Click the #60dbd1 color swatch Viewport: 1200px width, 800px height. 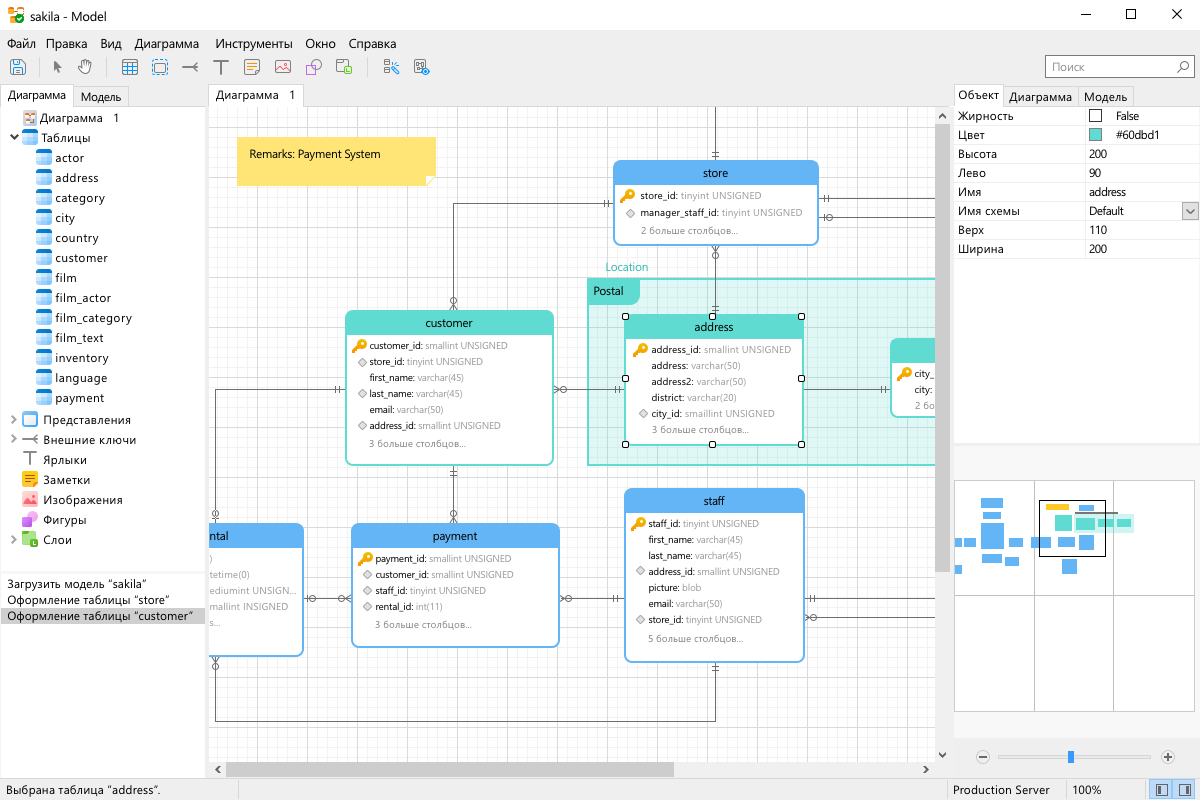coord(1095,135)
